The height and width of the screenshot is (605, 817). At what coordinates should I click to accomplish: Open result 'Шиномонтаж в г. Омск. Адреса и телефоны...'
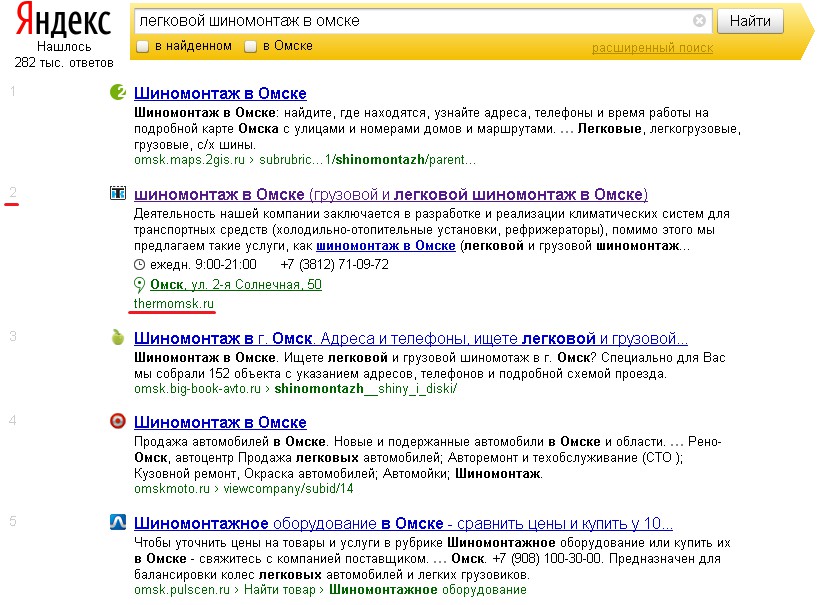411,338
